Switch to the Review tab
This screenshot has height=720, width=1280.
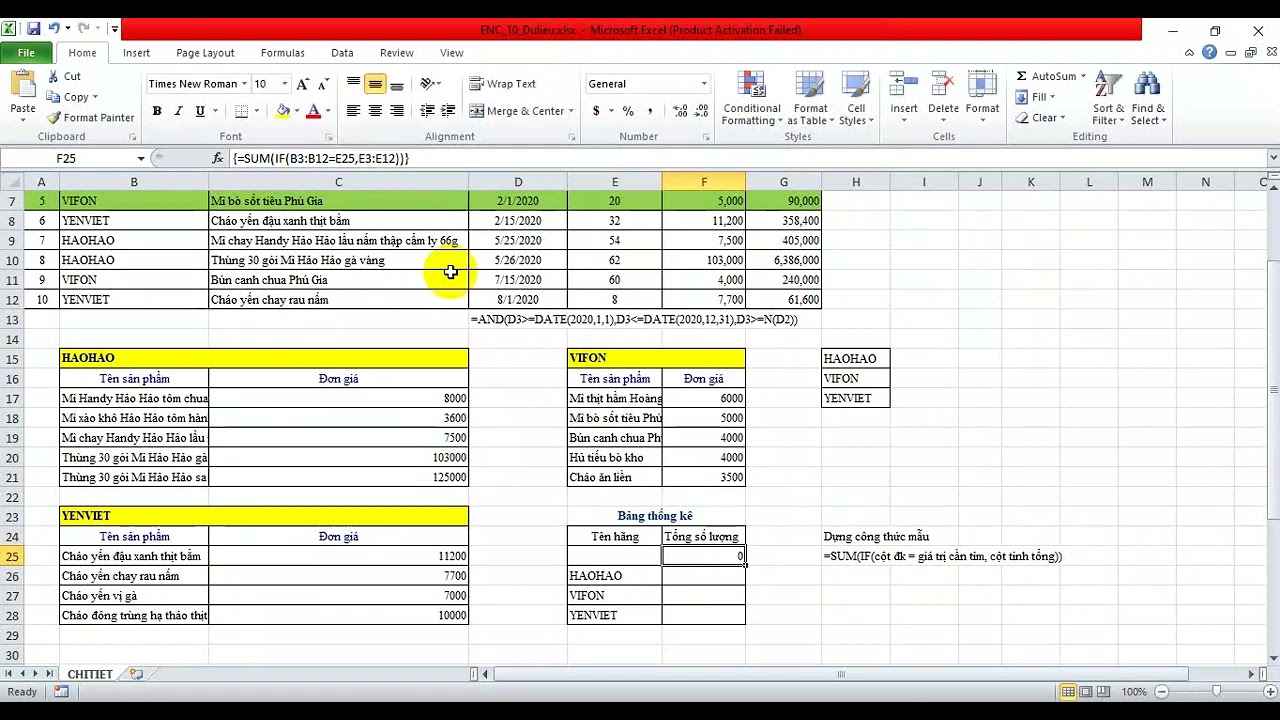(397, 53)
